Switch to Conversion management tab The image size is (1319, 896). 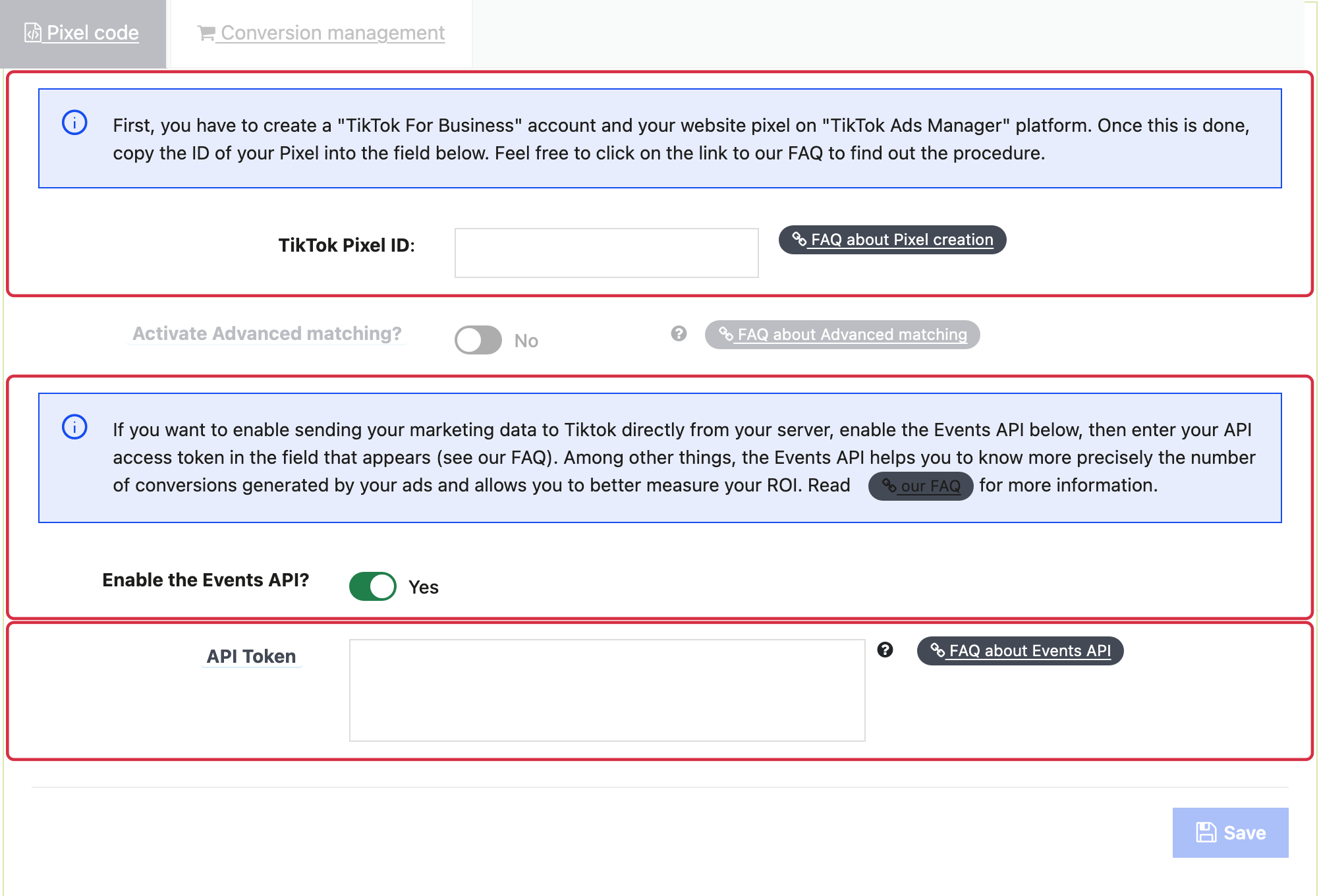coord(322,33)
